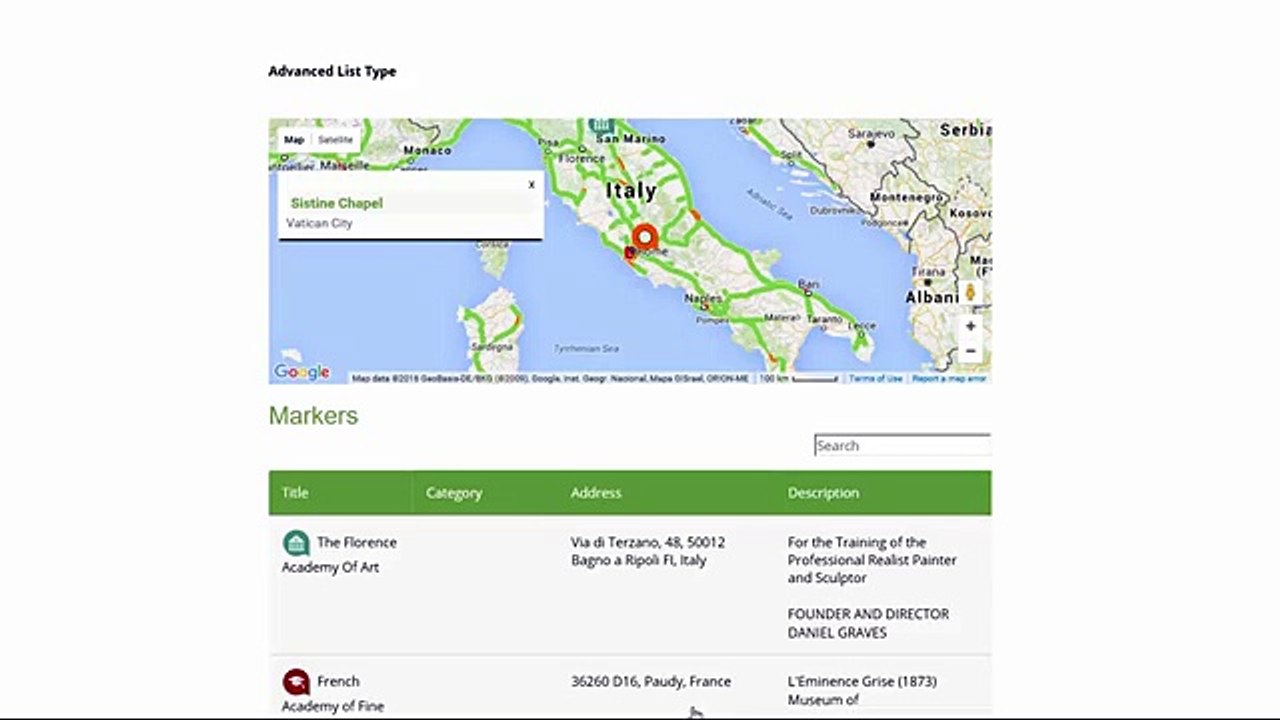Zoom in the map with plus button

pyautogui.click(x=969, y=326)
